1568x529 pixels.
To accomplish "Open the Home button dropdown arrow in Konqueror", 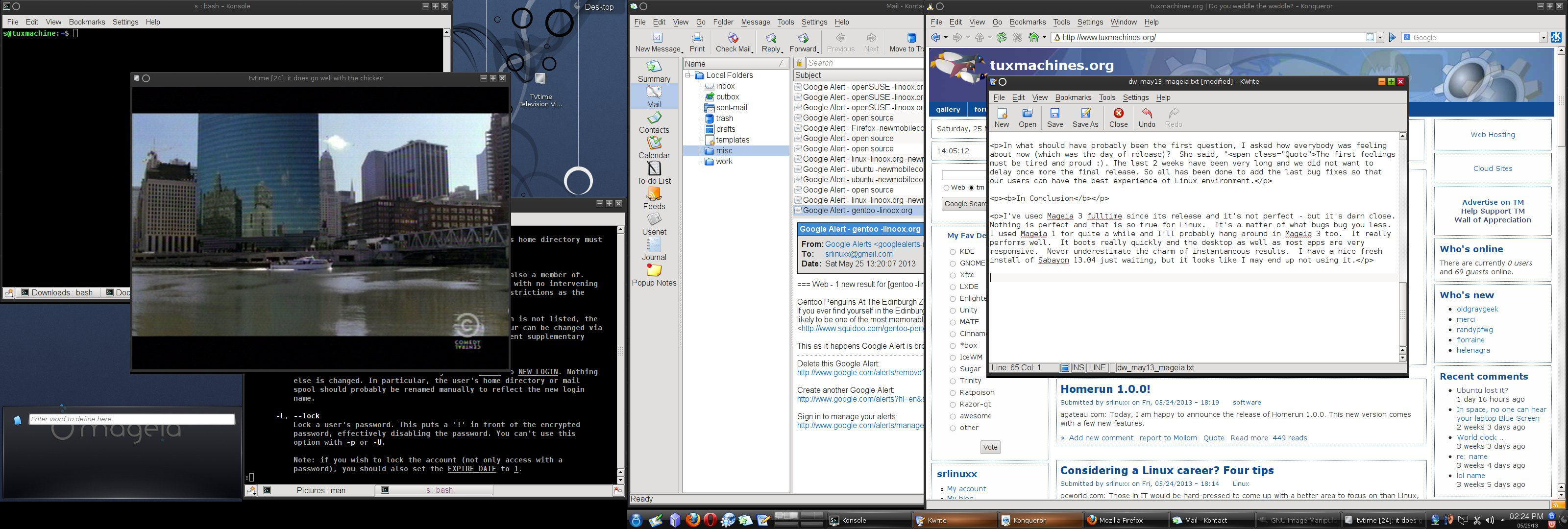I will click(x=1044, y=38).
